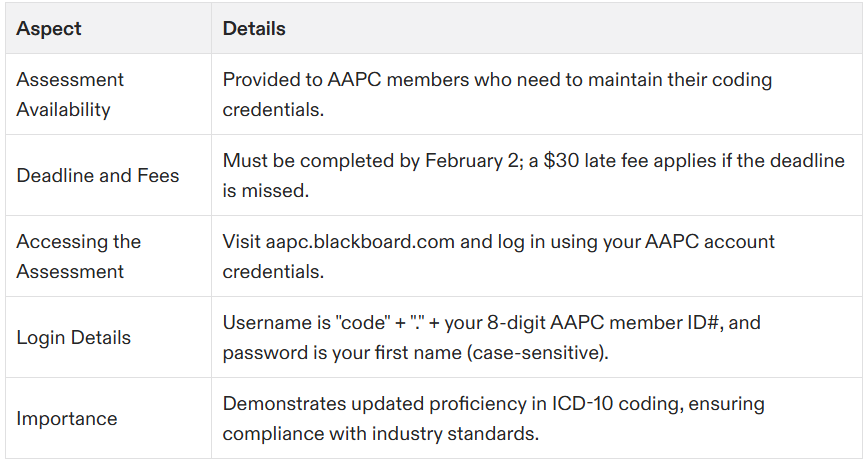Click the compliance with industry standards line

point(380,433)
